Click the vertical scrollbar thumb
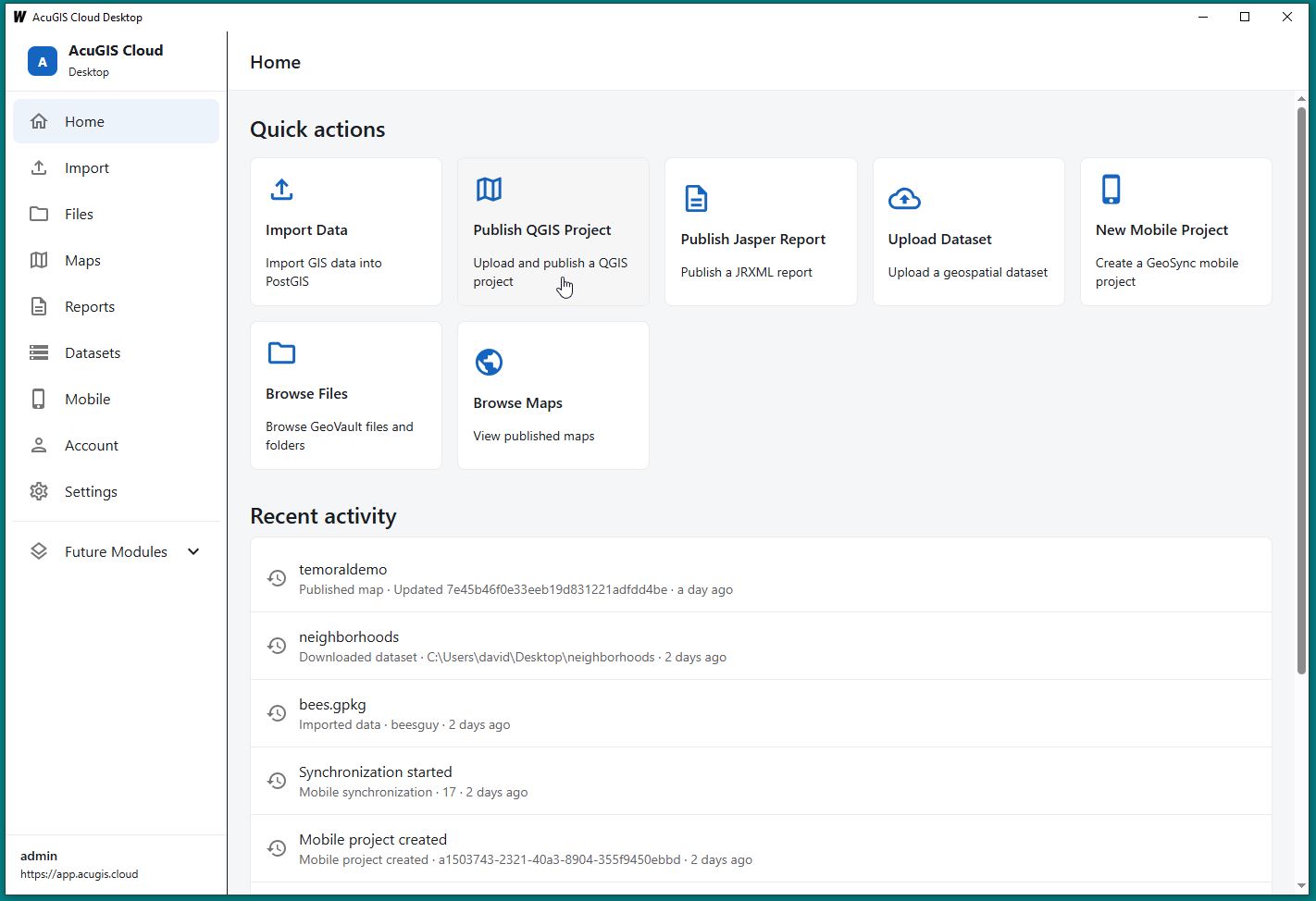 point(1301,390)
